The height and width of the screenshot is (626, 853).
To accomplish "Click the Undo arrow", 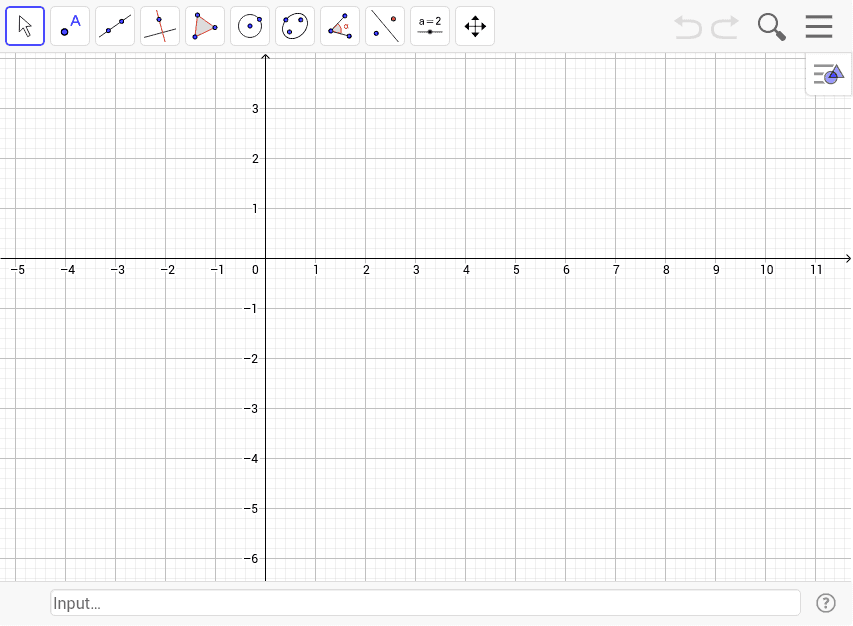I will point(688,27).
